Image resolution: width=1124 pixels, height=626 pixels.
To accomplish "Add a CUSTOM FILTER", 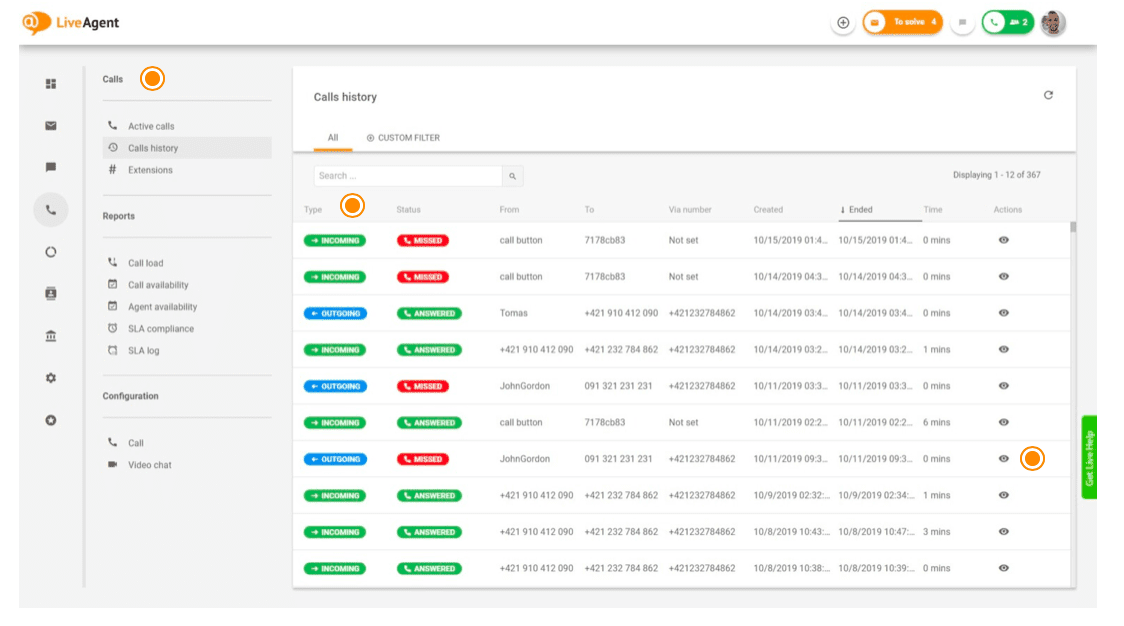I will (403, 138).
